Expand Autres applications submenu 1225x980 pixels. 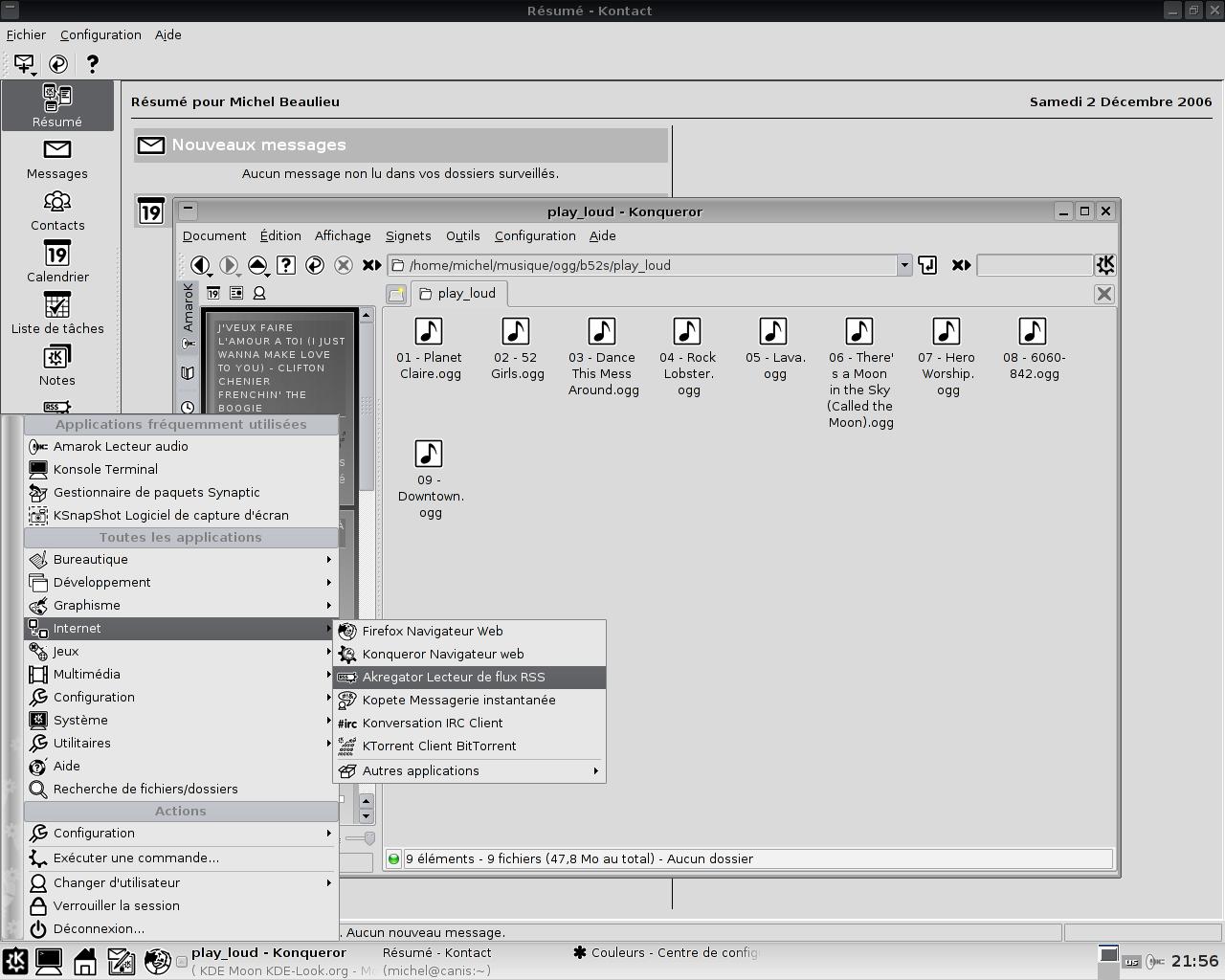click(x=469, y=770)
